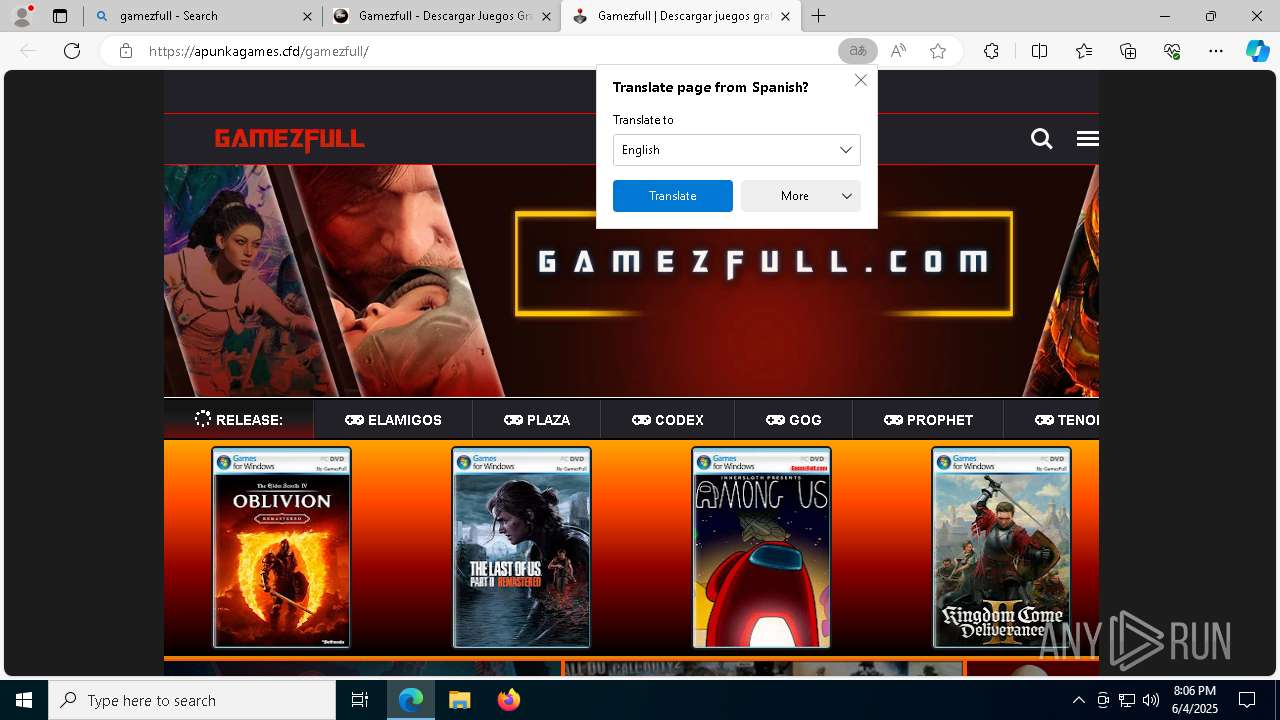Open File Explorer from taskbar
The image size is (1280, 720).
pos(459,700)
